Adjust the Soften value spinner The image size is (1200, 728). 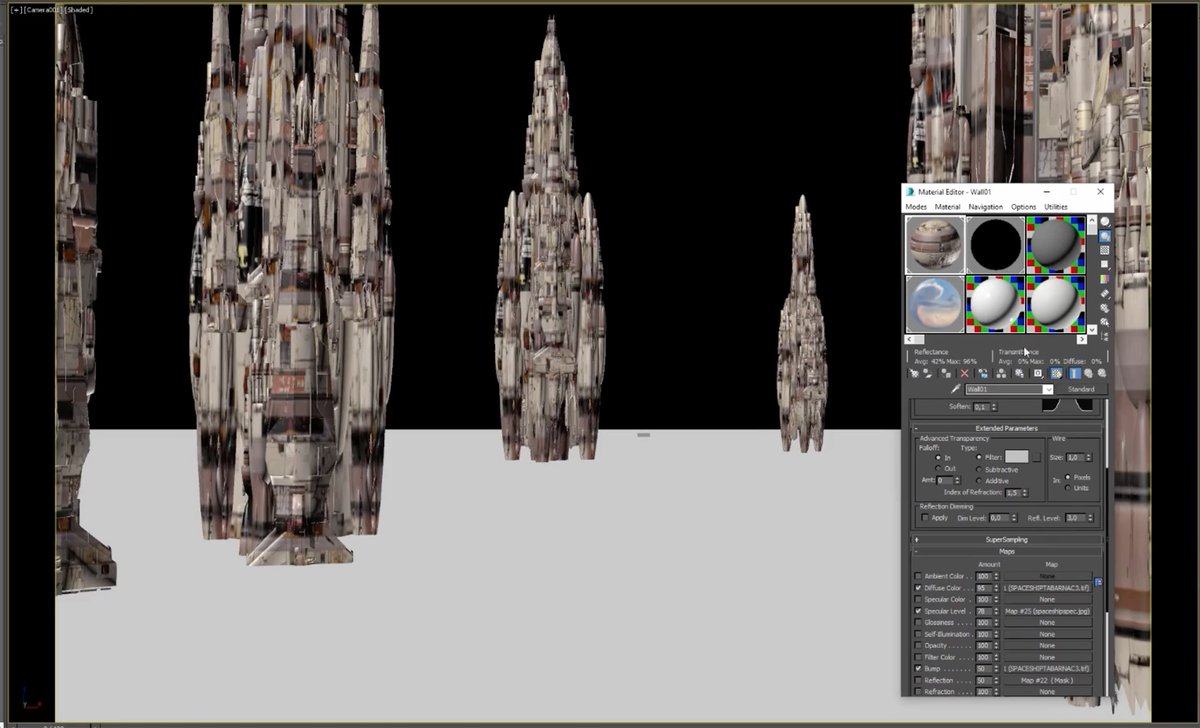pyautogui.click(x=995, y=407)
